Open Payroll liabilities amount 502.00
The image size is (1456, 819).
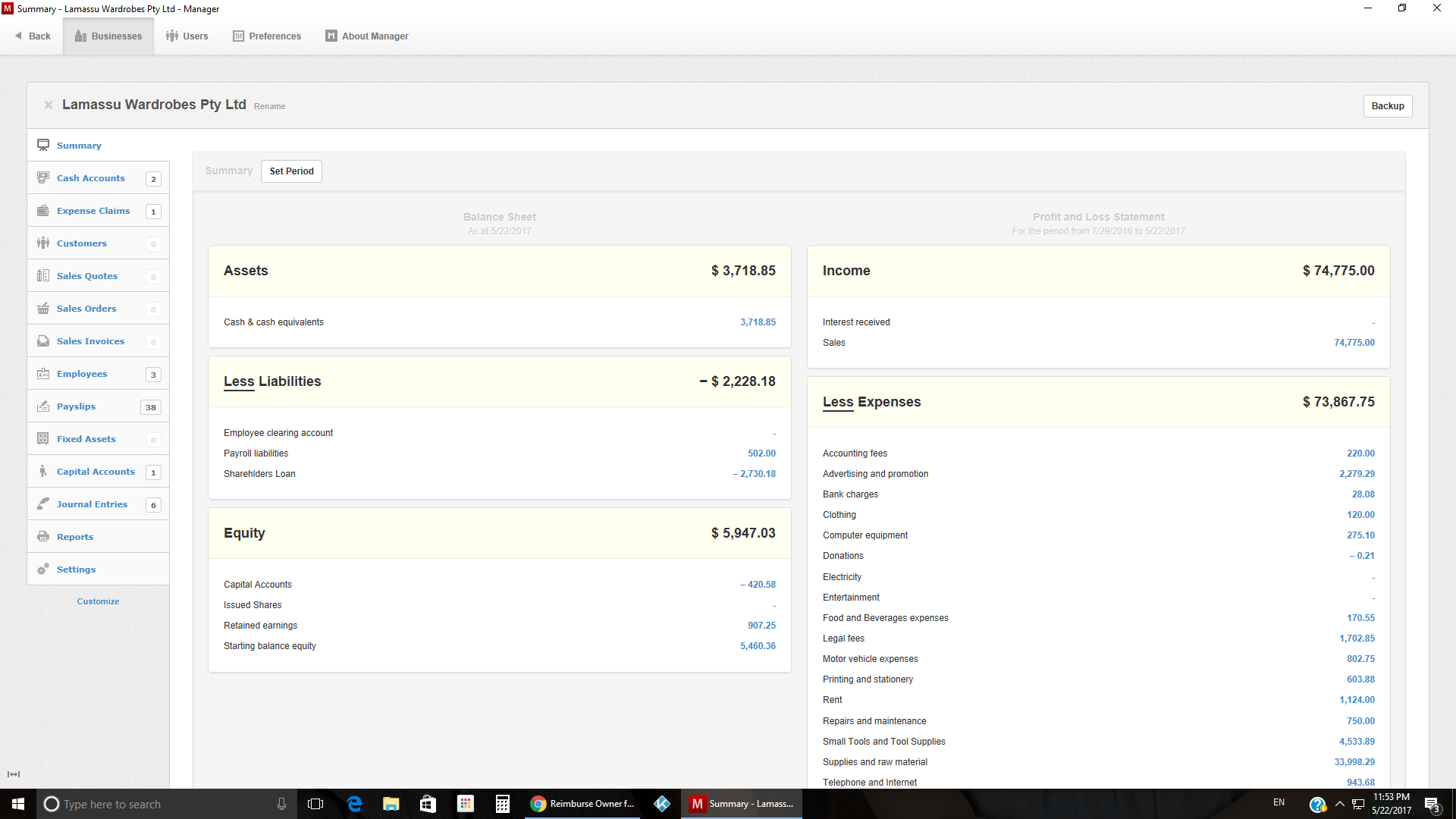tap(761, 453)
